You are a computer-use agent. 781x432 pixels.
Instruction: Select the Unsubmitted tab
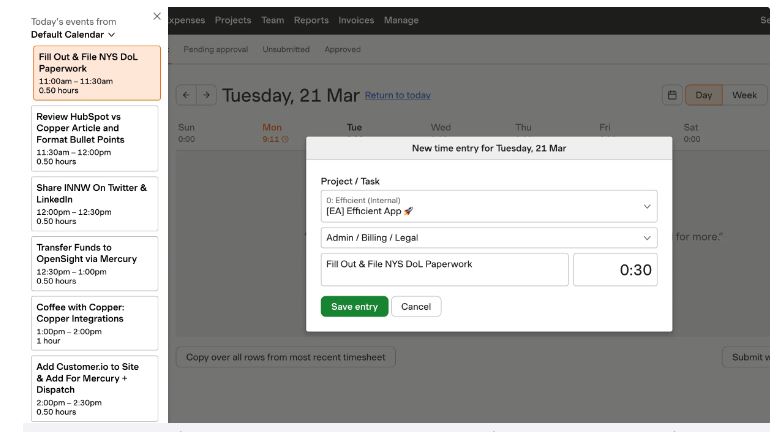(x=286, y=49)
